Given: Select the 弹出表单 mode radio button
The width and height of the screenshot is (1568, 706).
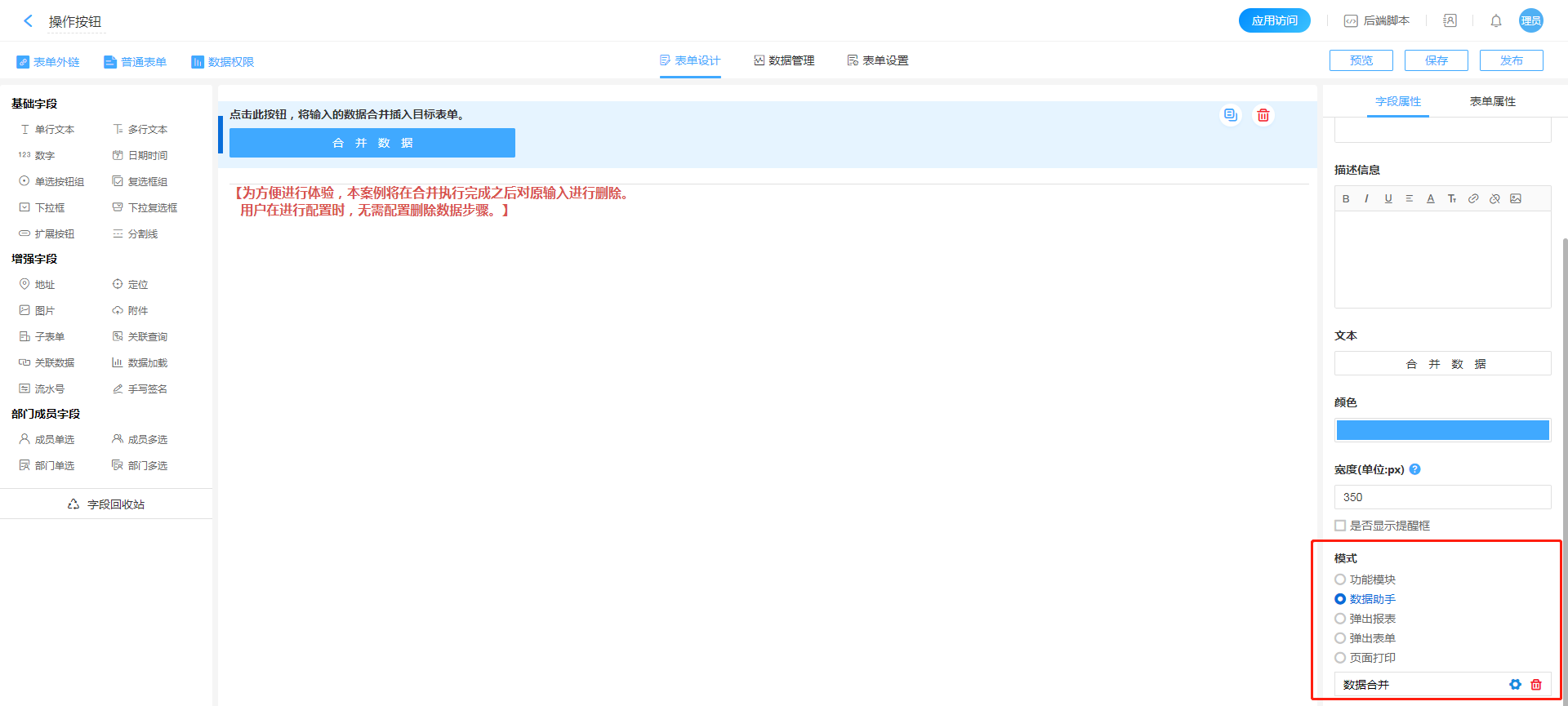Looking at the screenshot, I should tap(1340, 638).
